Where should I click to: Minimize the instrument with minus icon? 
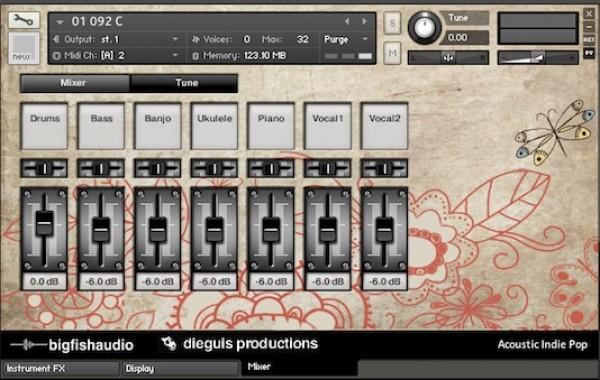click(589, 27)
